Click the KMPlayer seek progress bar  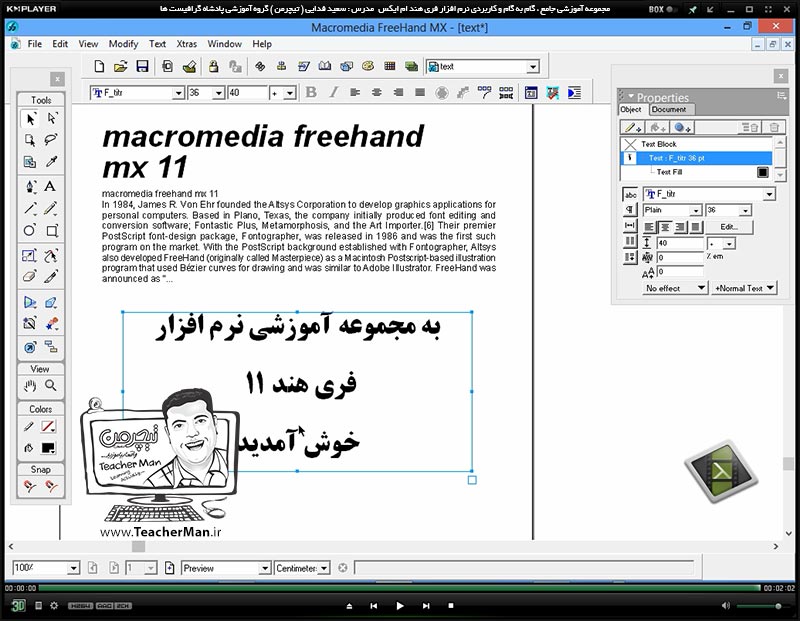point(399,588)
